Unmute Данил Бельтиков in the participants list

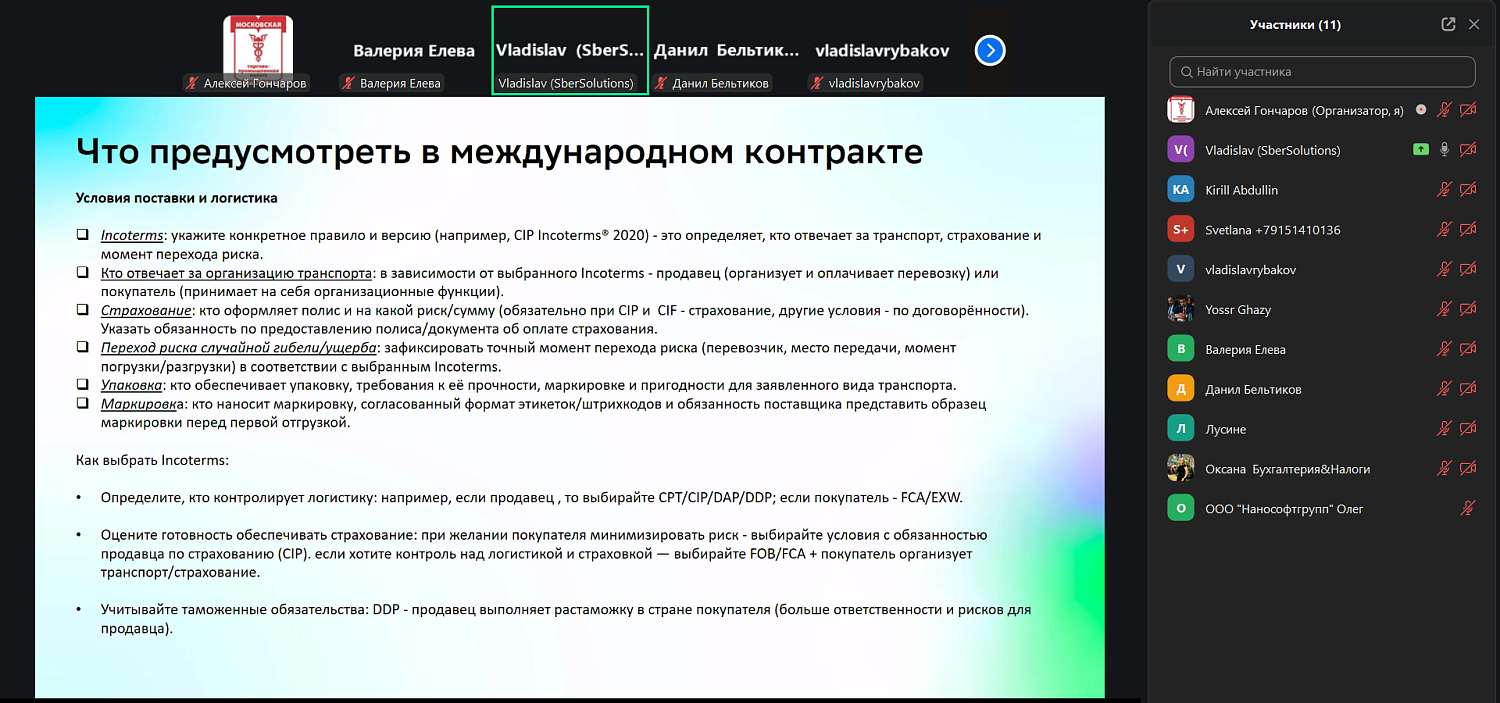click(1444, 388)
